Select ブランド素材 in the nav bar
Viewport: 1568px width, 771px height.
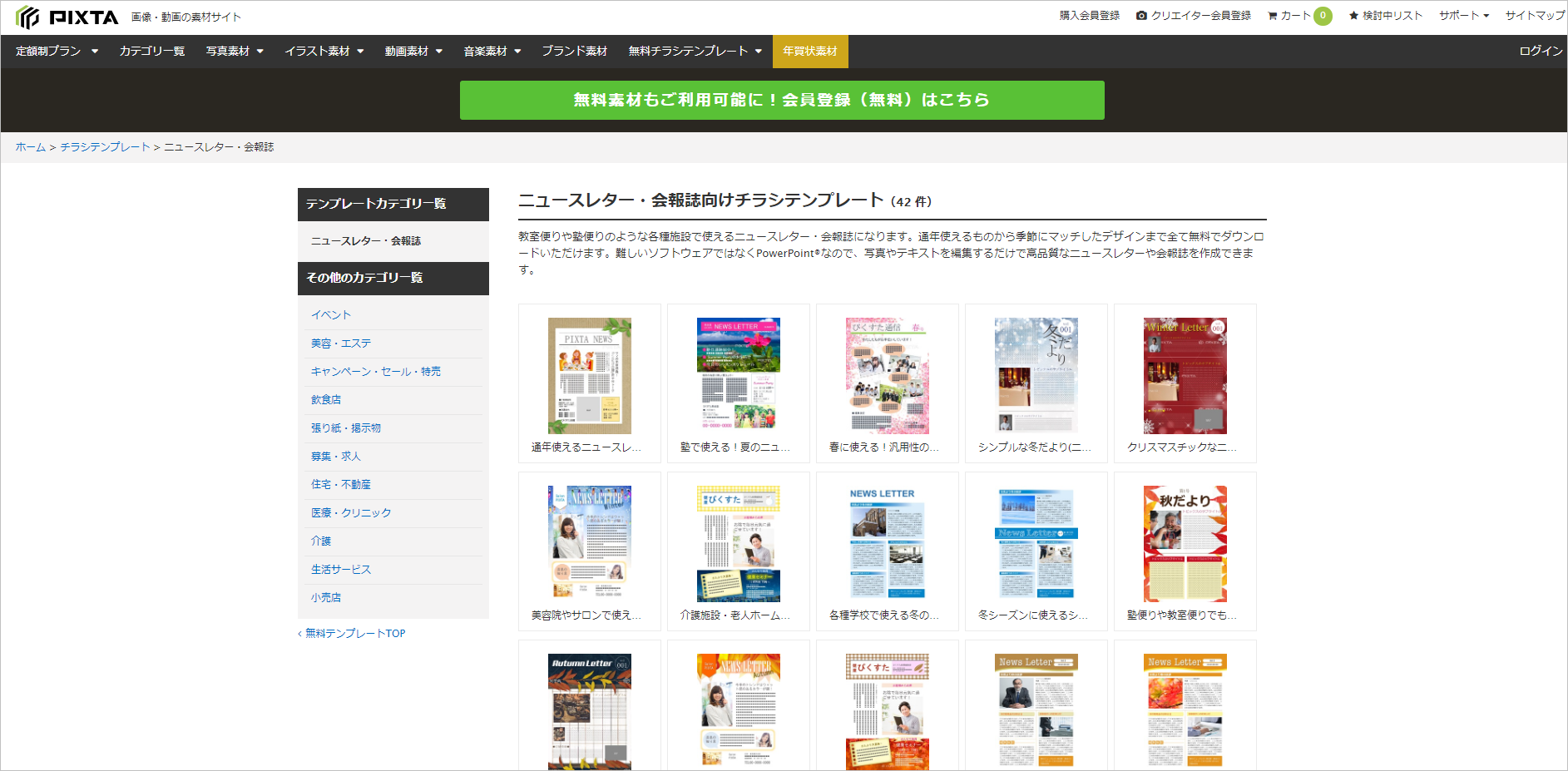point(574,52)
